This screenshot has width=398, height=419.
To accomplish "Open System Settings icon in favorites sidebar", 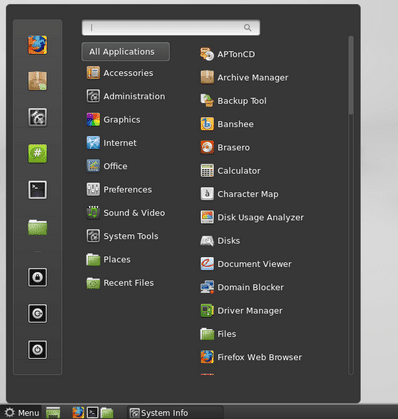I will point(37,117).
